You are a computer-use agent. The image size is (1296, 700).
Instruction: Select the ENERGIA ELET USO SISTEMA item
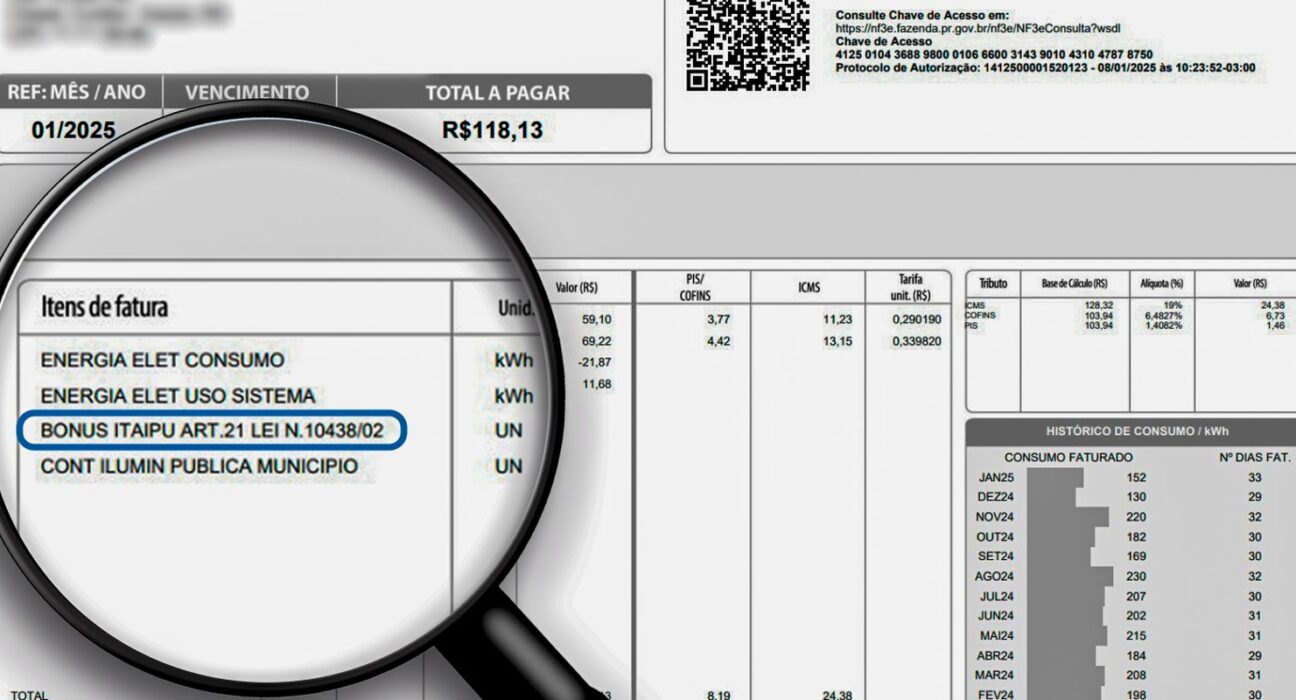tap(177, 396)
